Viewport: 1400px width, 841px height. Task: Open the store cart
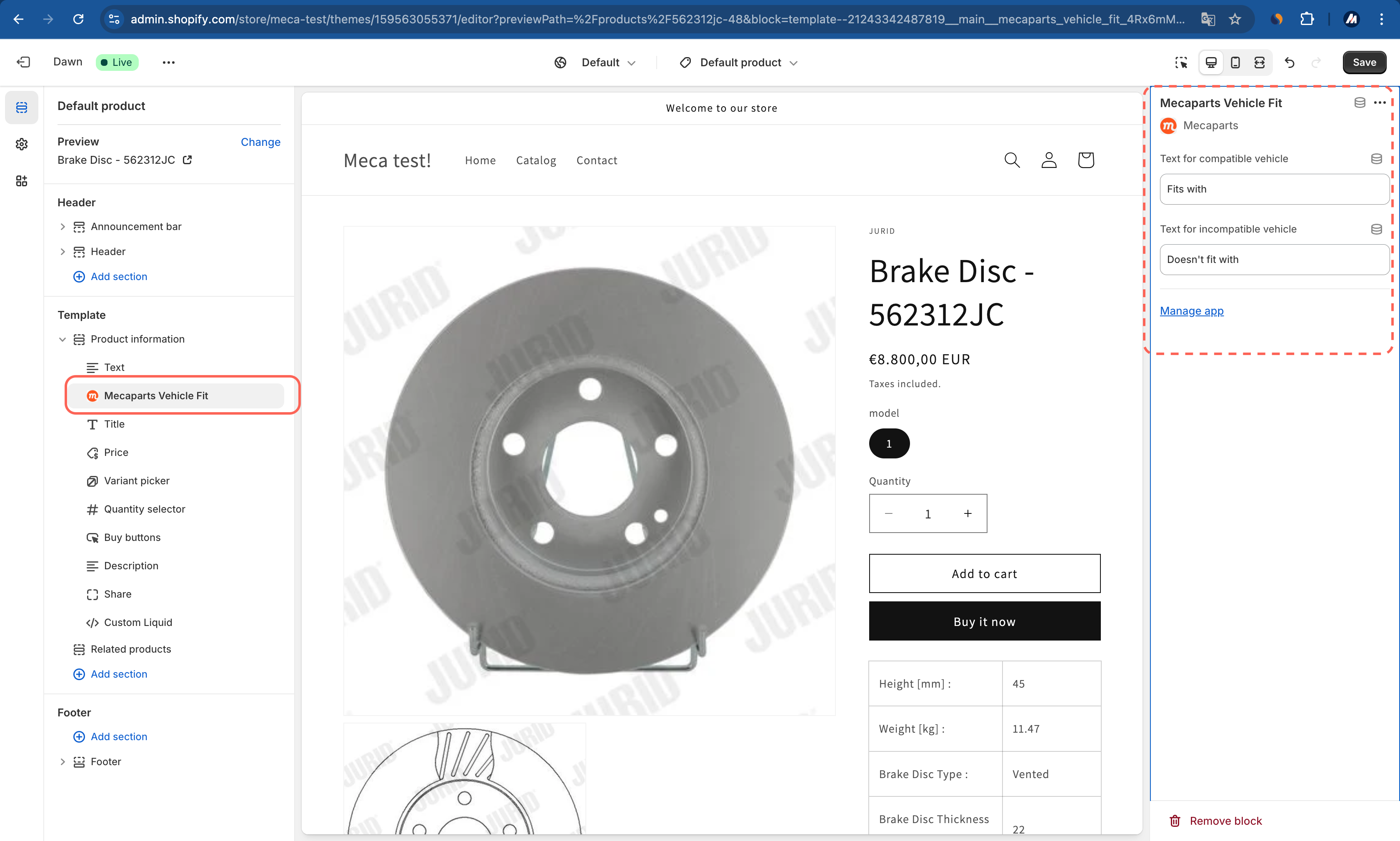tap(1085, 160)
